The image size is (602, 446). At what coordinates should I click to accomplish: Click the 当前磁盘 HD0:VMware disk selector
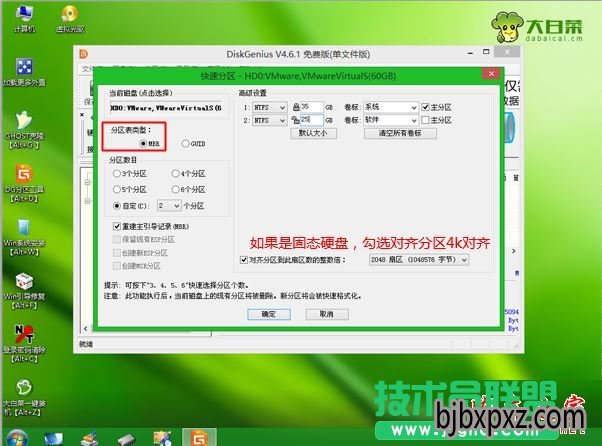pyautogui.click(x=166, y=108)
